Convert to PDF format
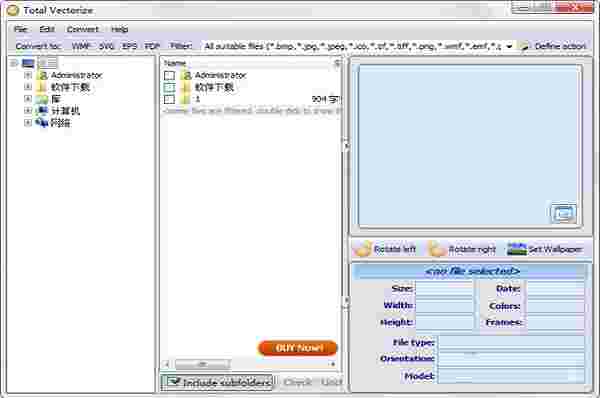Viewport: 600px width, 398px height. [x=152, y=46]
